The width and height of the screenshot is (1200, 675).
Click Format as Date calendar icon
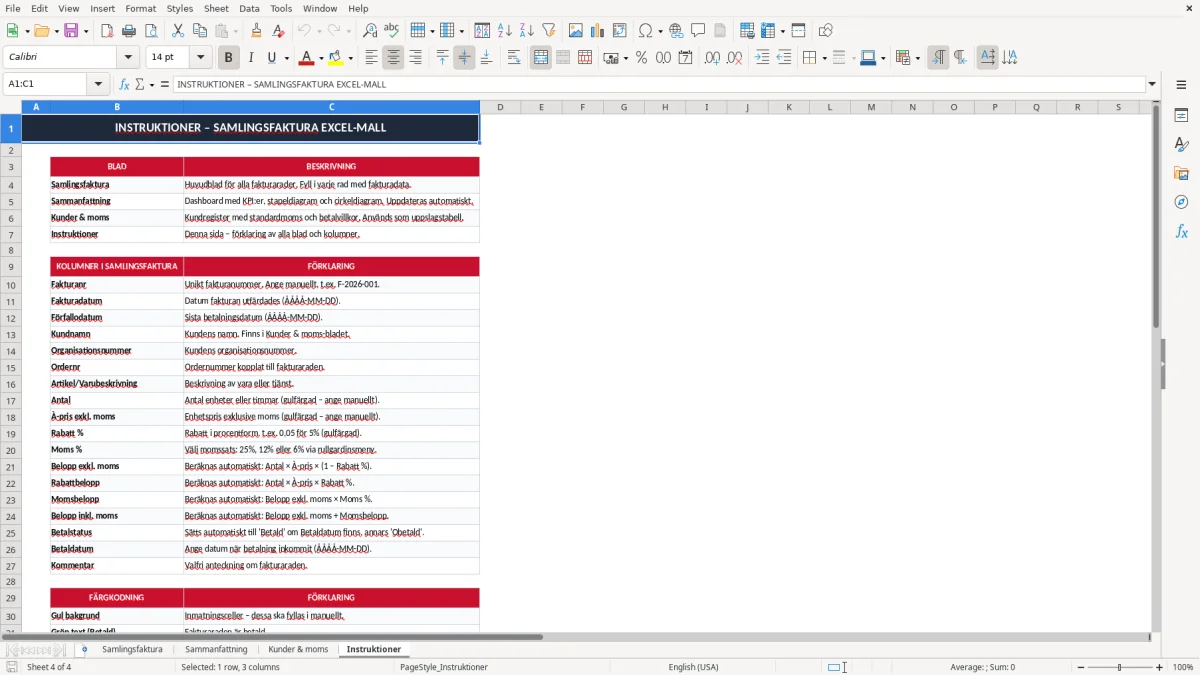[x=685, y=58]
